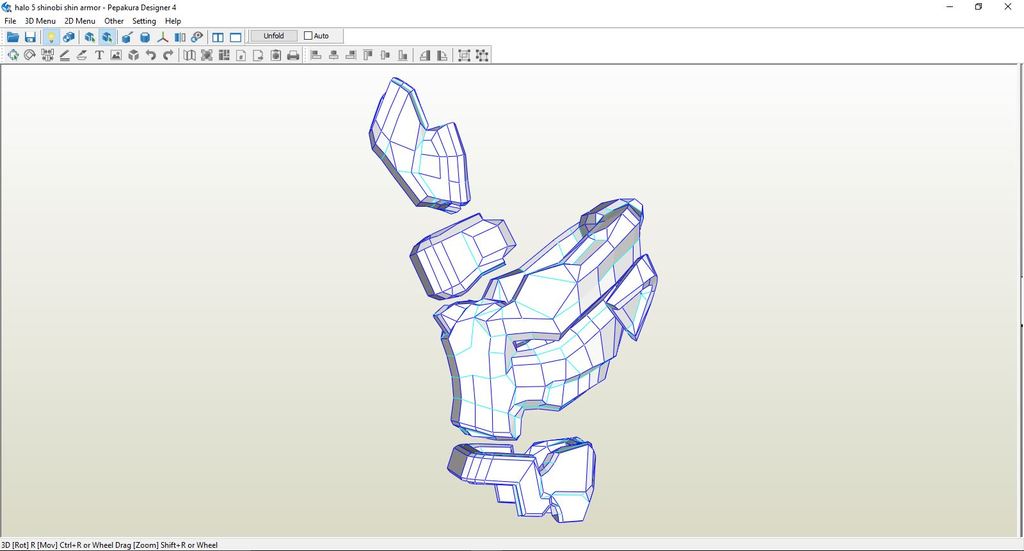Open the Help menu
Image resolution: width=1024 pixels, height=551 pixels.
[x=173, y=21]
